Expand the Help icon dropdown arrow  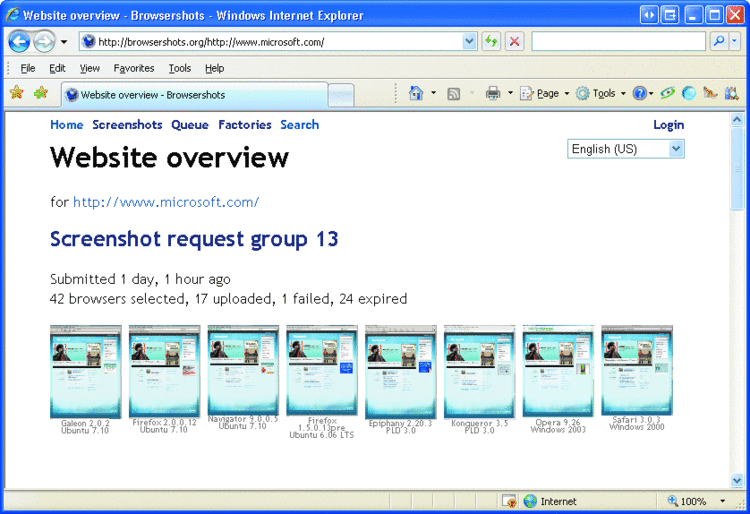tap(651, 93)
